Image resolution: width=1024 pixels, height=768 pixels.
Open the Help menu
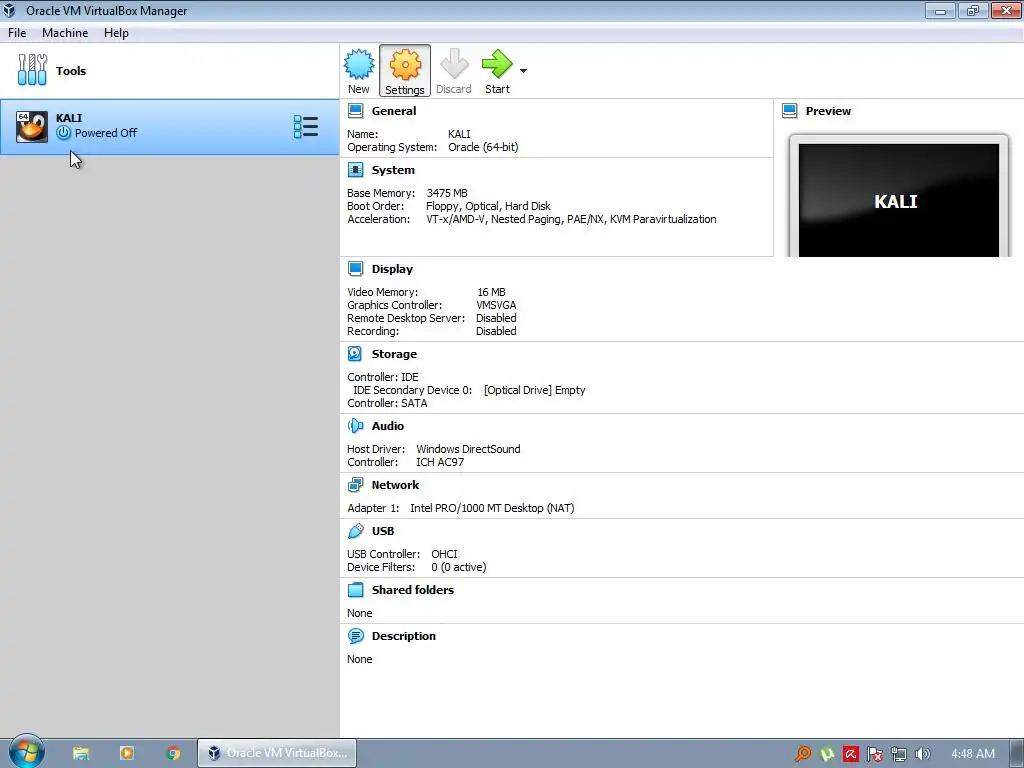116,33
